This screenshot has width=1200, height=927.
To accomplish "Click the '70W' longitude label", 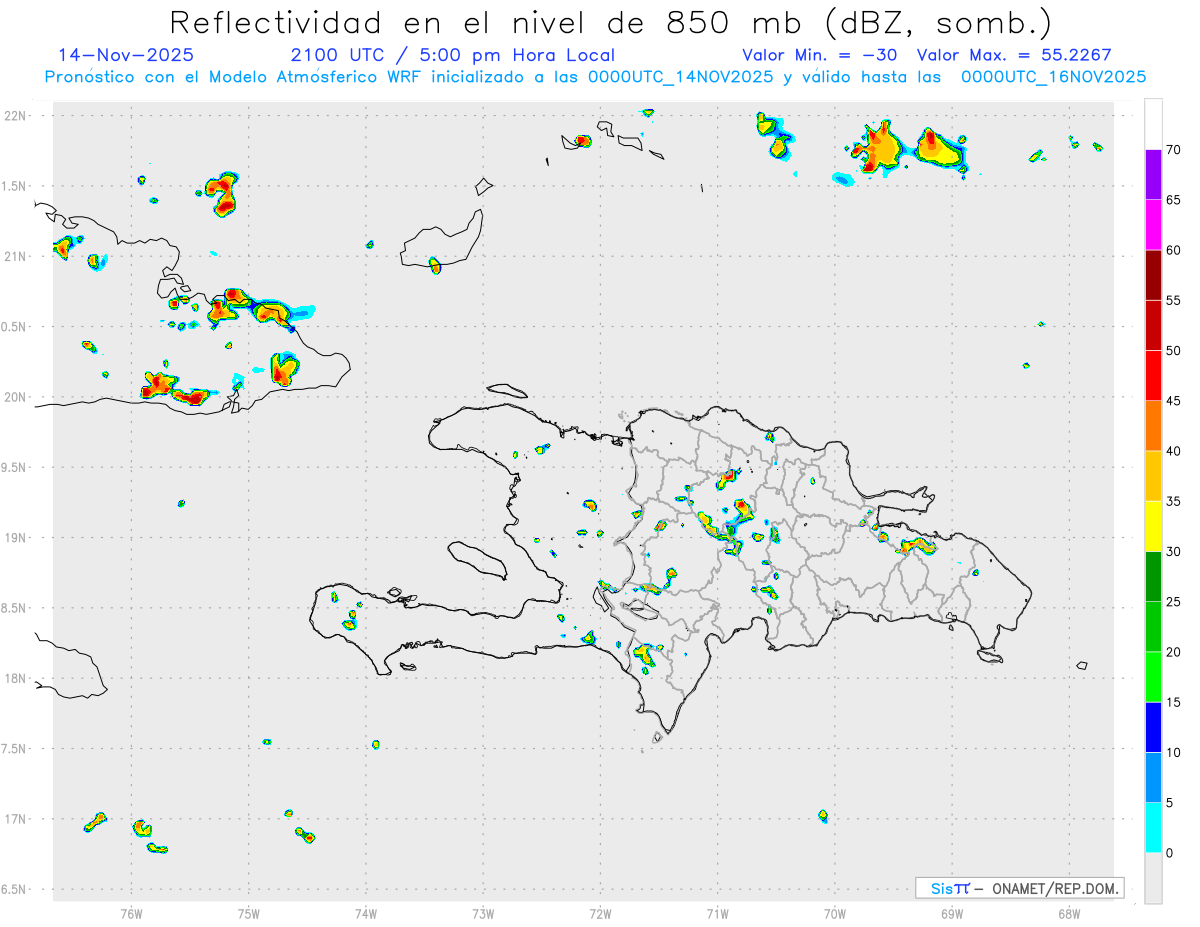I will [835, 914].
